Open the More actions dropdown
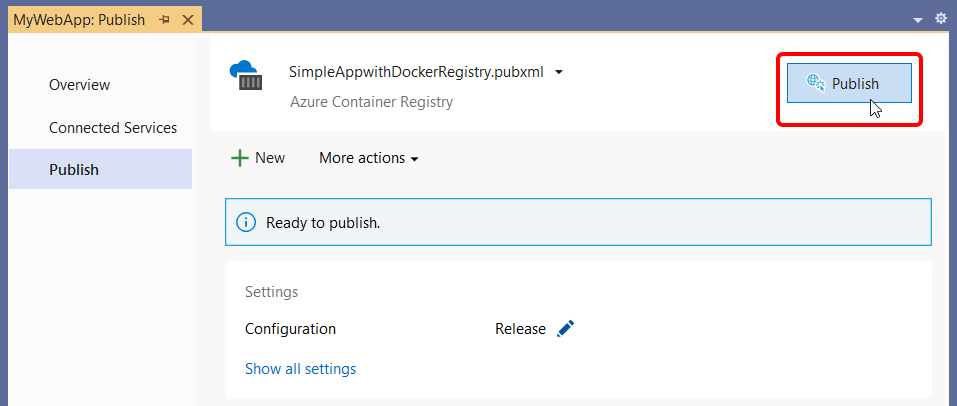This screenshot has height=406, width=957. coord(368,158)
